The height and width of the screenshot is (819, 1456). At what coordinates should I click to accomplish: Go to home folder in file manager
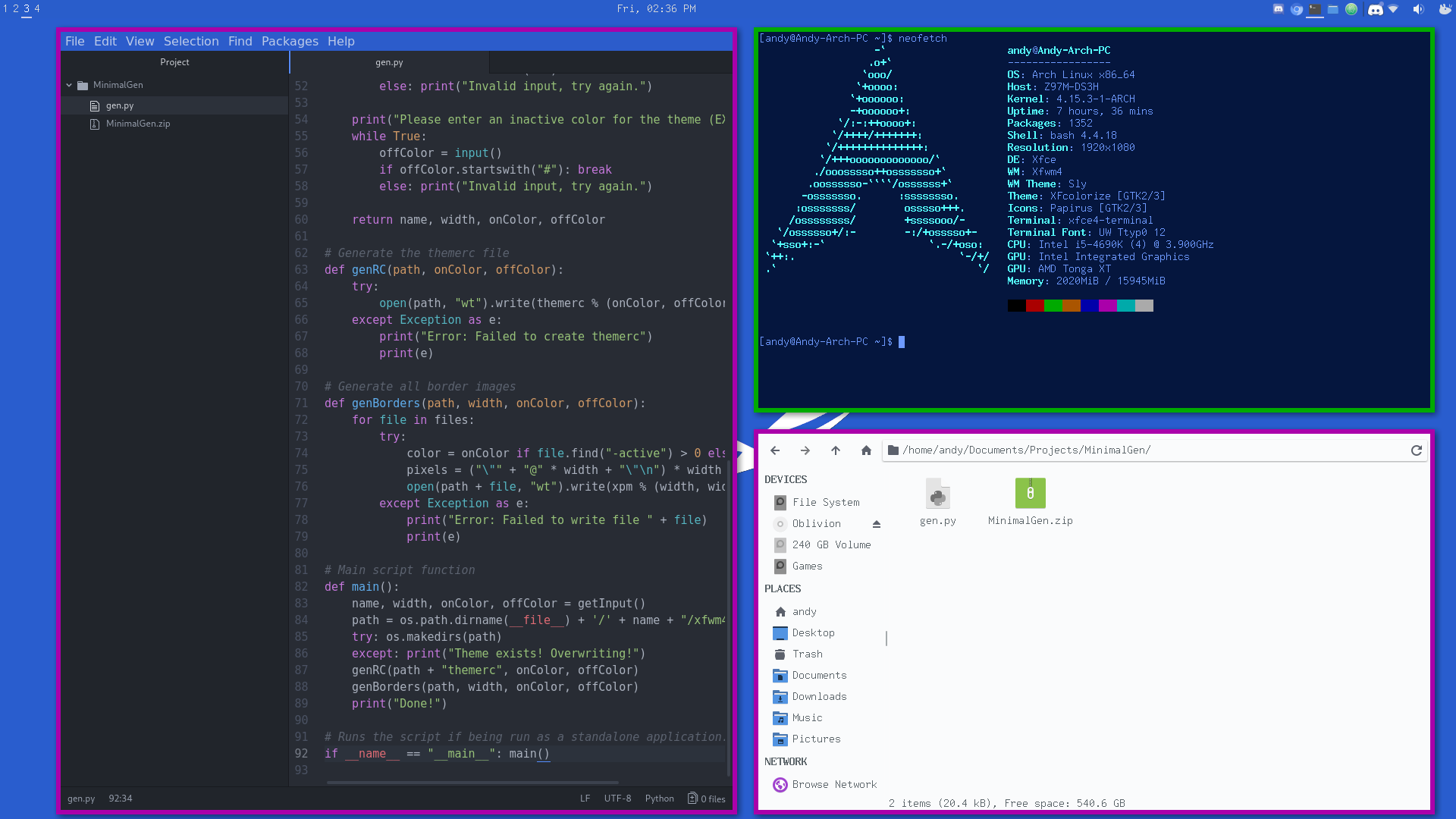pyautogui.click(x=866, y=450)
